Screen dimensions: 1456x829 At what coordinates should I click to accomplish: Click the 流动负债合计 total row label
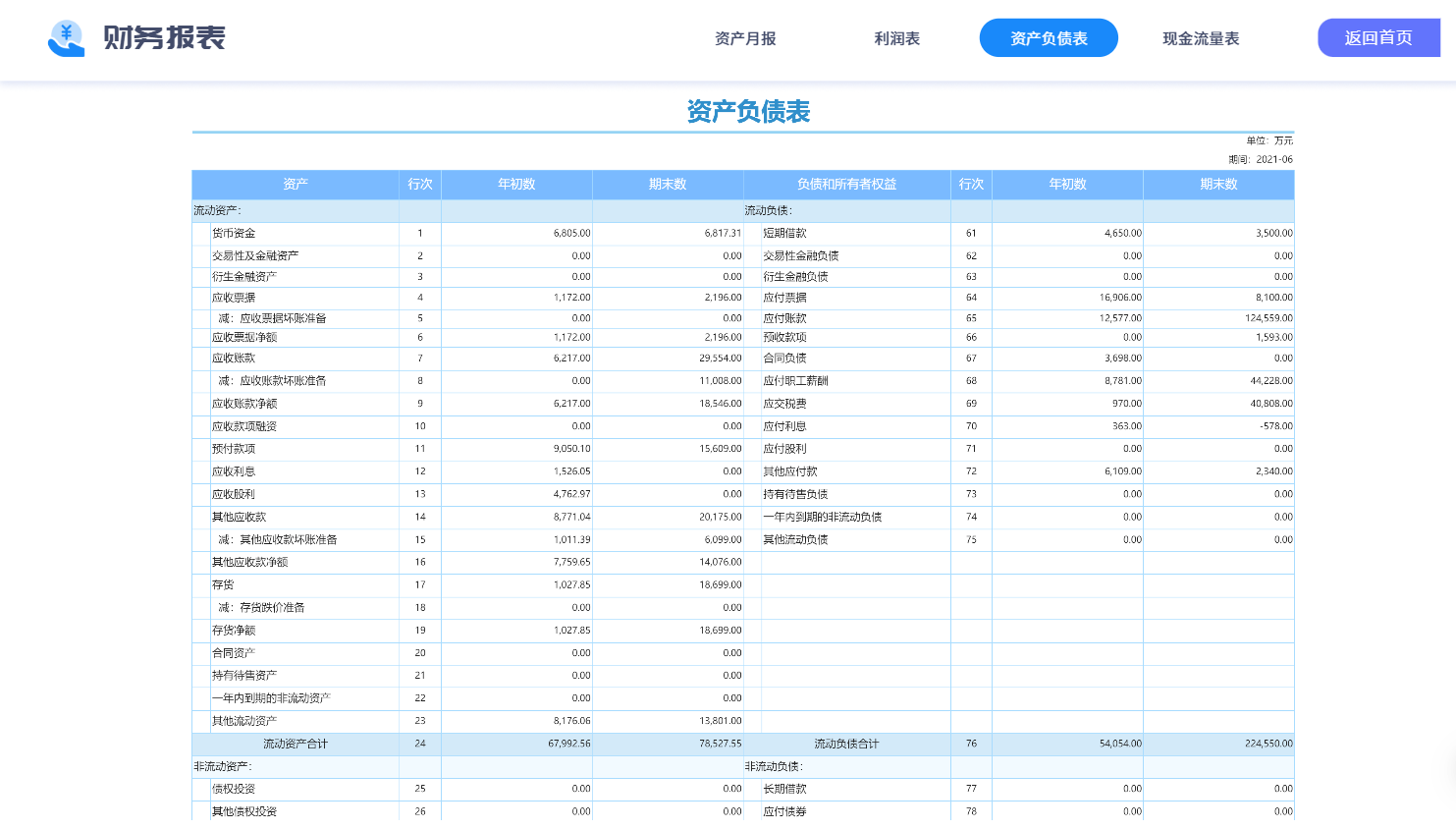click(846, 744)
